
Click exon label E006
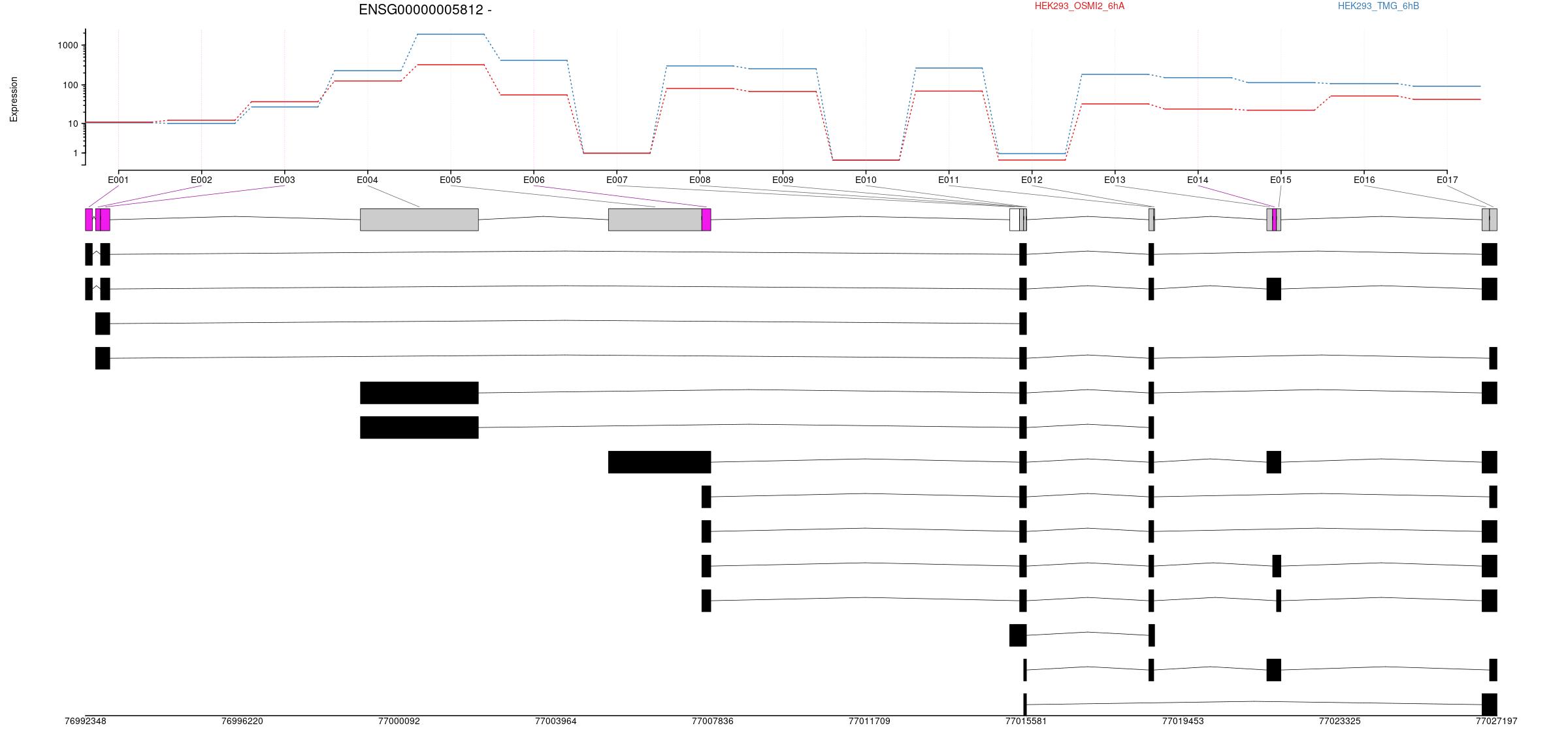point(534,180)
